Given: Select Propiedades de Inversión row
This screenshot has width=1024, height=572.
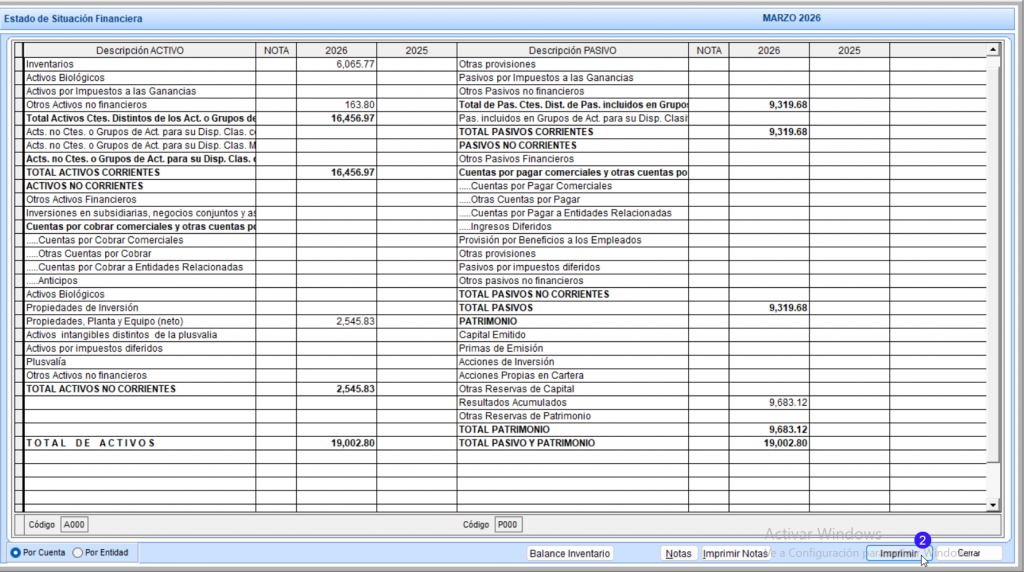Looking at the screenshot, I should [140, 308].
